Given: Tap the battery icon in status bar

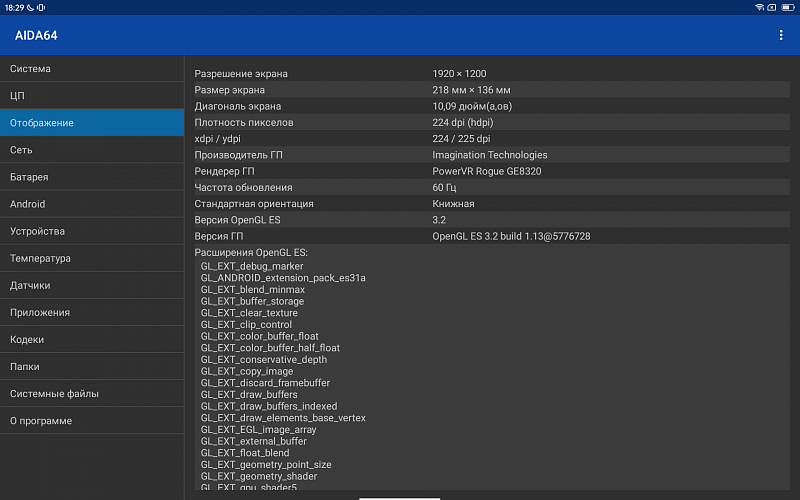Looking at the screenshot, I should [787, 7].
